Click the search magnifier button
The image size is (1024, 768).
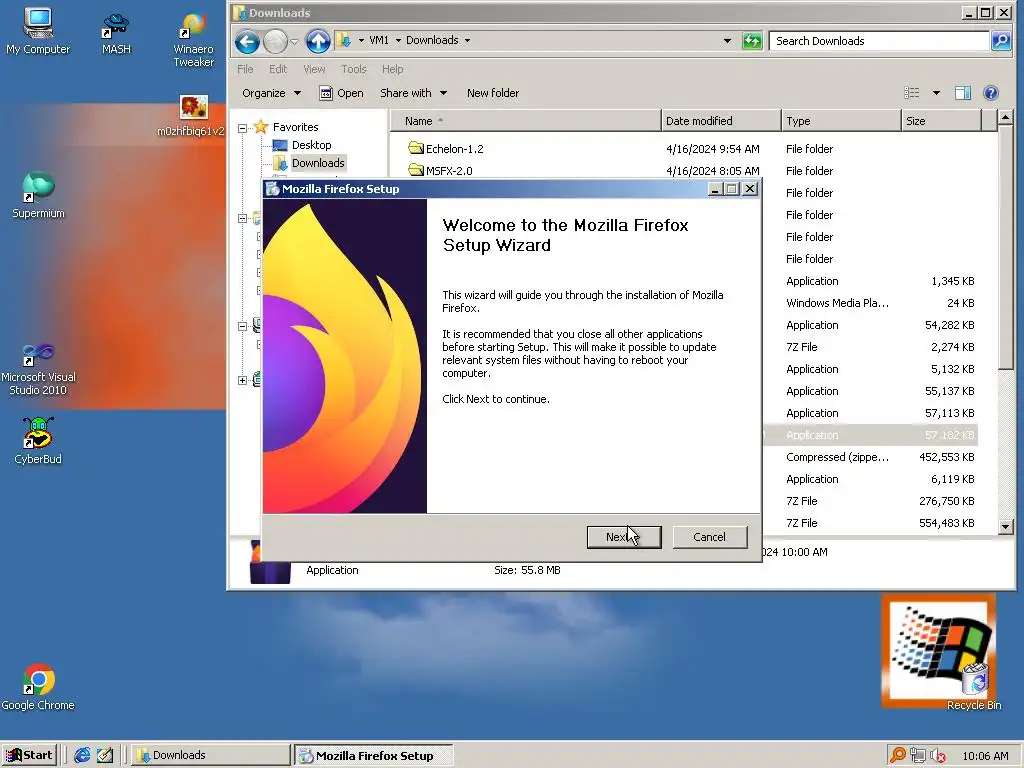pyautogui.click(x=1000, y=40)
